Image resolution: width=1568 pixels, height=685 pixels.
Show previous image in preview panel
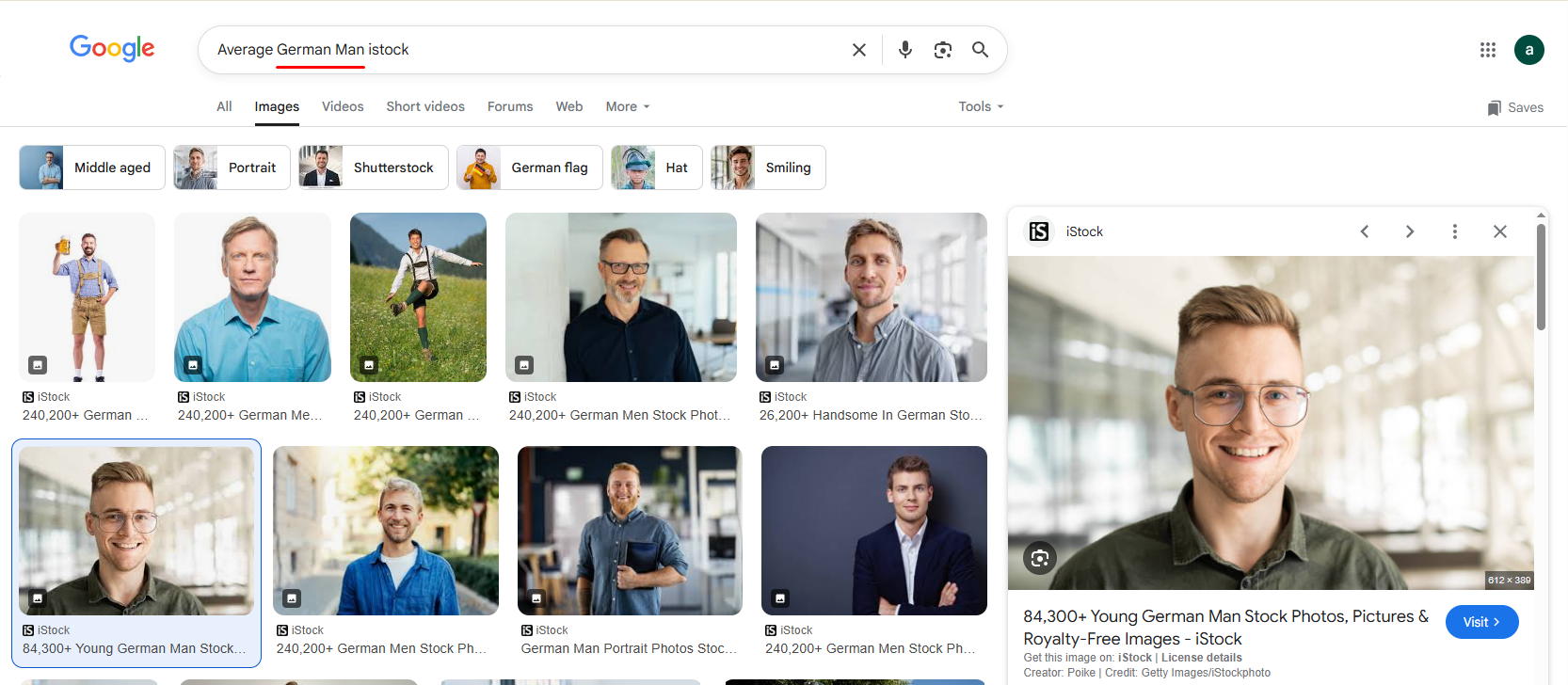pos(1364,231)
